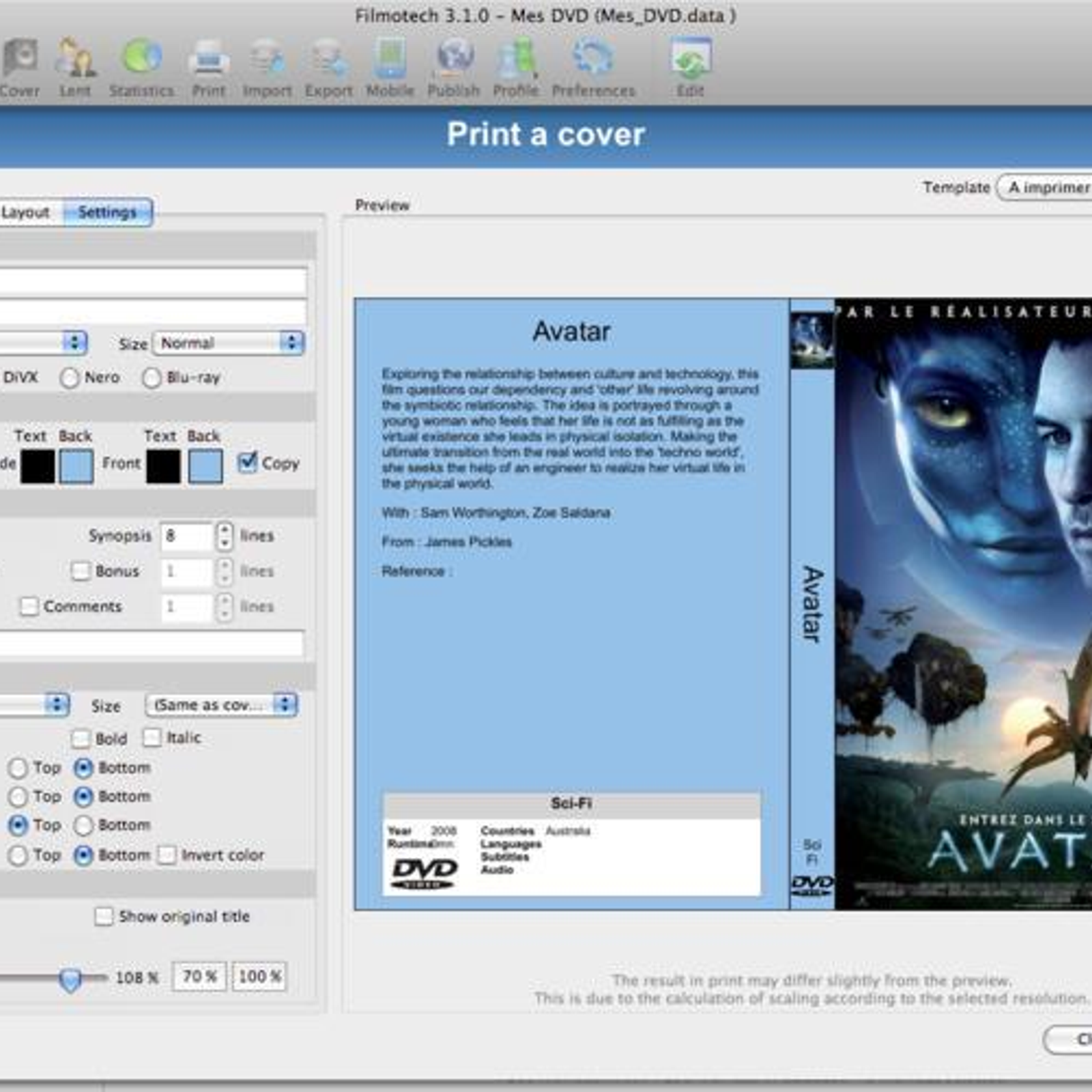Open the Size Normal dropdown
Viewport: 1092px width, 1092px height.
229,343
